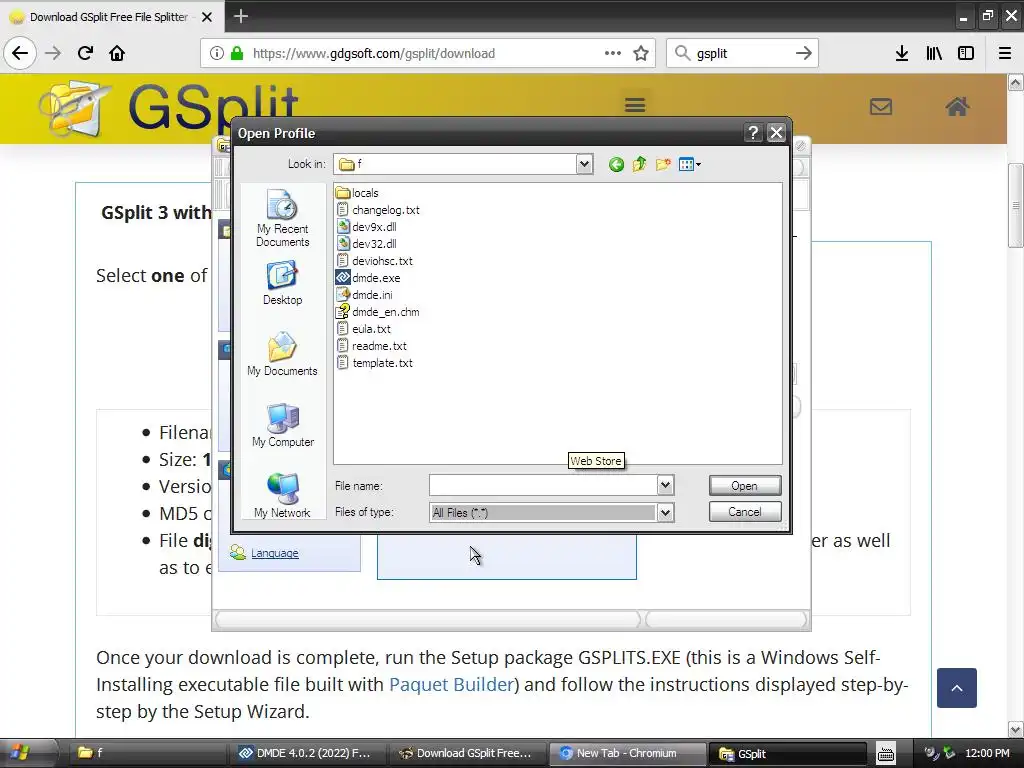Click the help question mark in Open Profile
The width and height of the screenshot is (1024, 768).
click(x=753, y=133)
